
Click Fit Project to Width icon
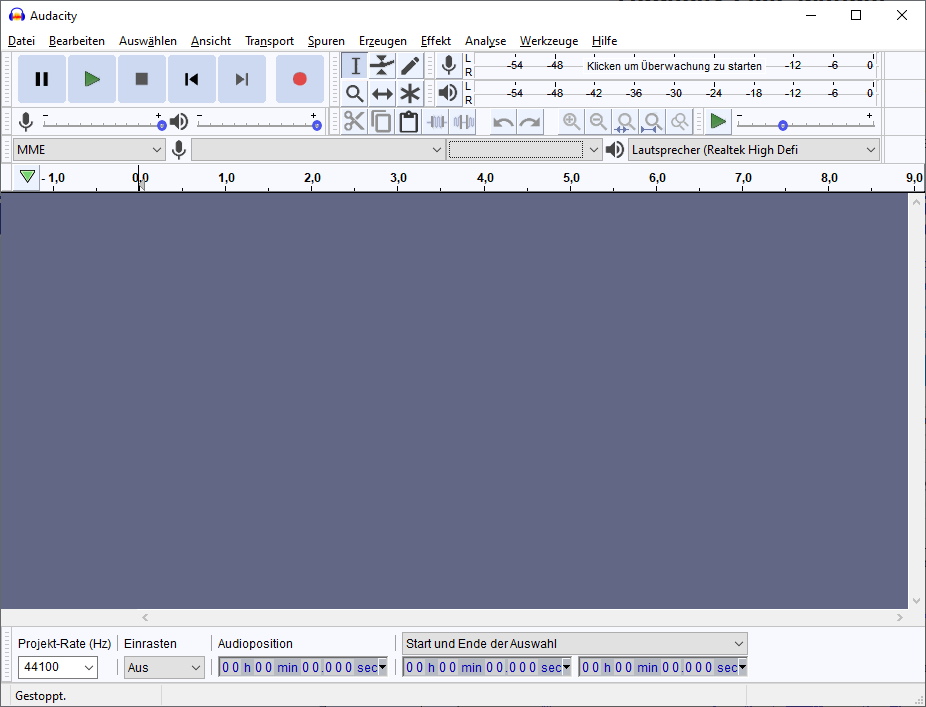[x=652, y=122]
